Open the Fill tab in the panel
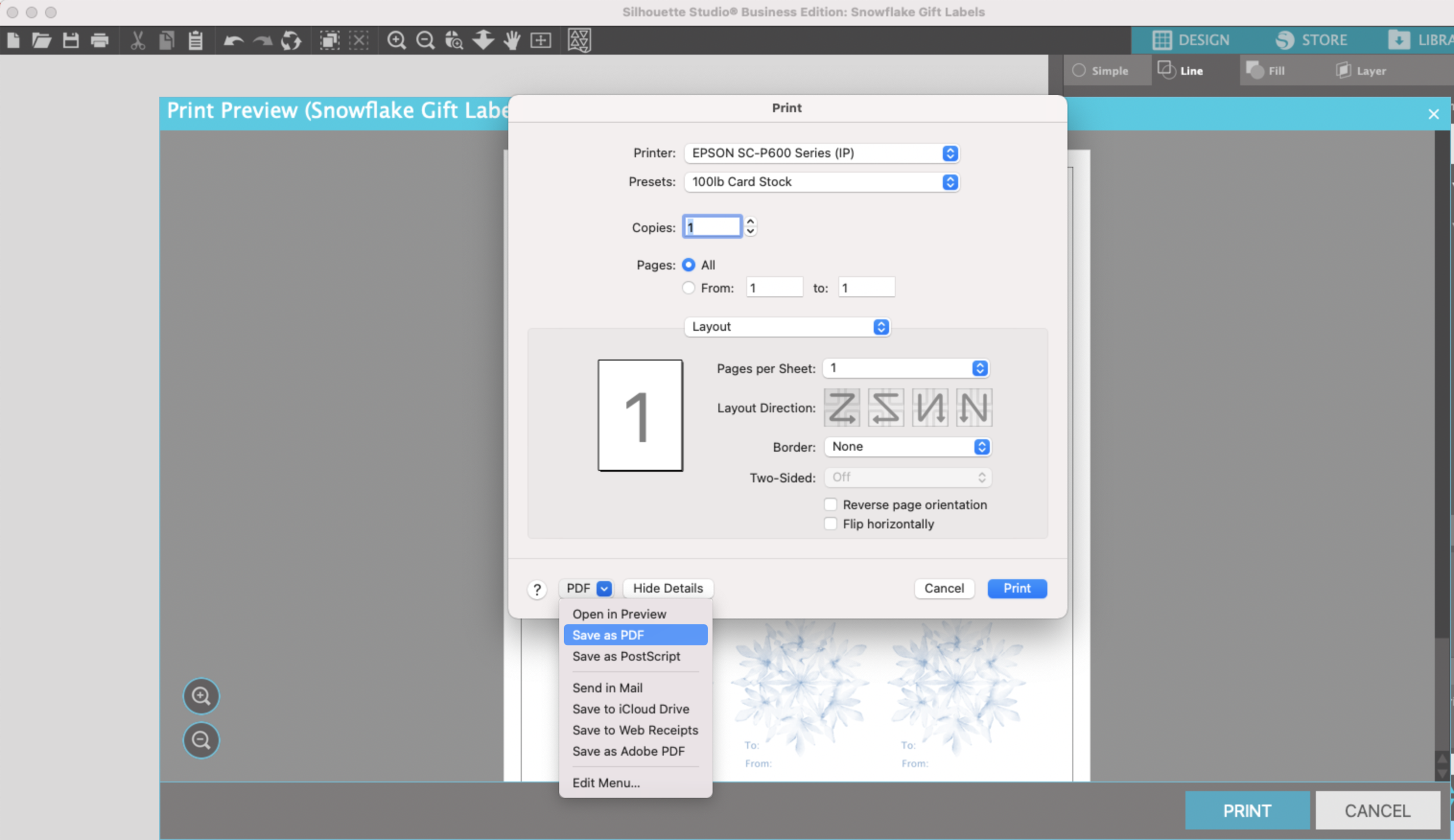The height and width of the screenshot is (840, 1454). (1265, 71)
